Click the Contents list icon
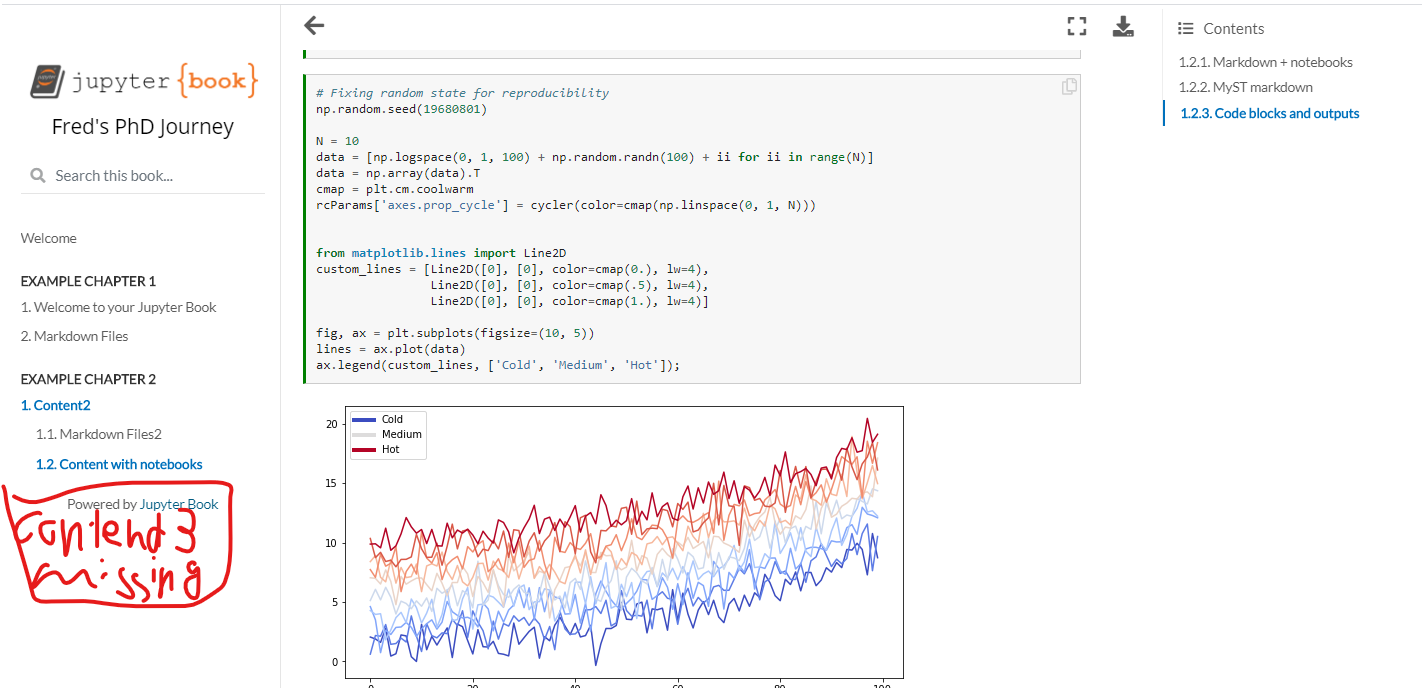1422x688 pixels. pyautogui.click(x=1187, y=28)
